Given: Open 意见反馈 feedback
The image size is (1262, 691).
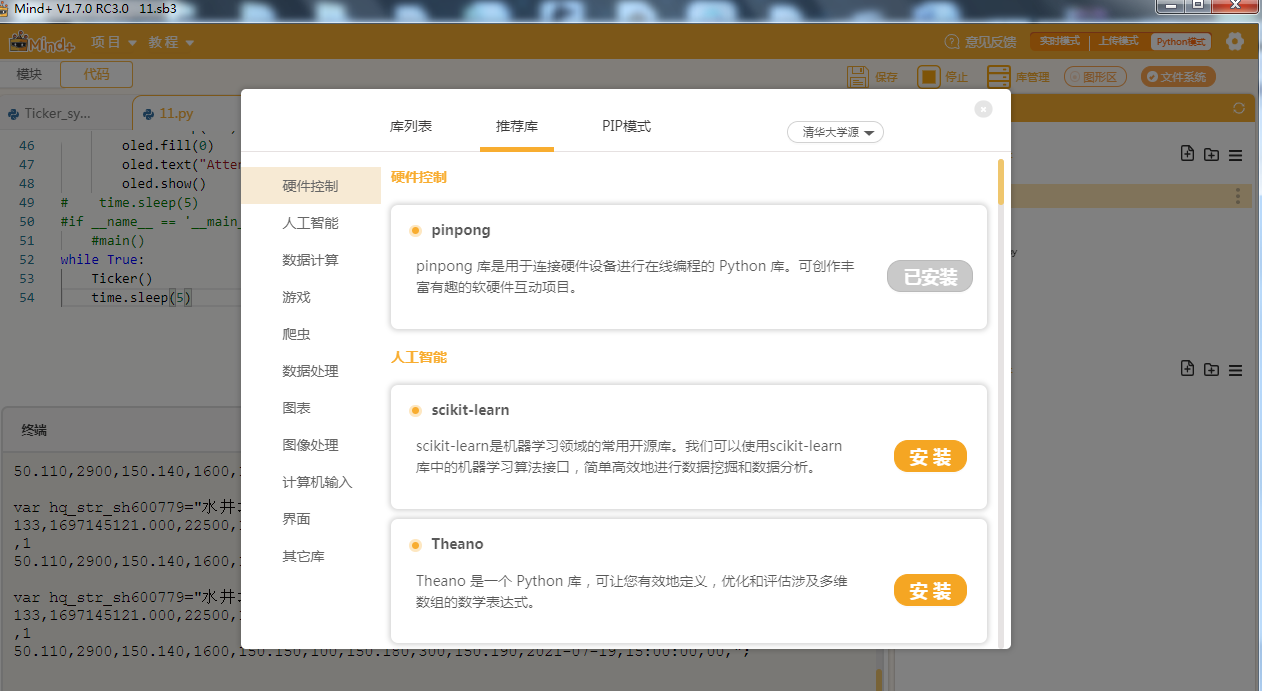Looking at the screenshot, I should (x=980, y=42).
